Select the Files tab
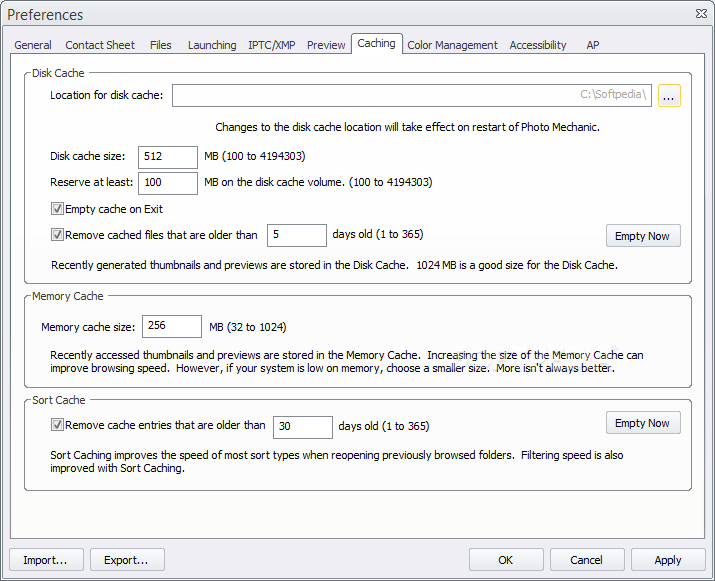This screenshot has width=715, height=581. pyautogui.click(x=161, y=45)
